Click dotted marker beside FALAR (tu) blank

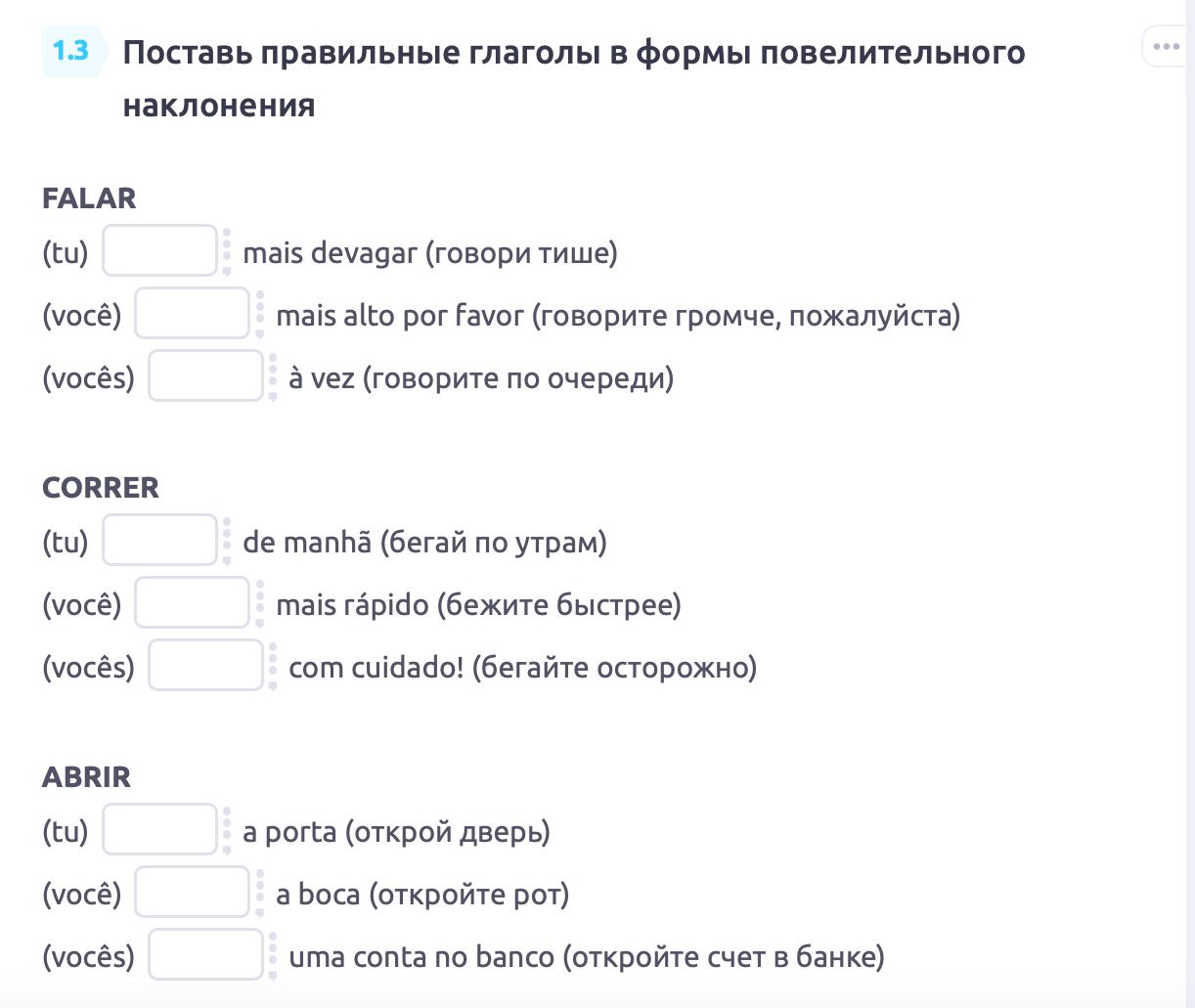click(x=227, y=252)
